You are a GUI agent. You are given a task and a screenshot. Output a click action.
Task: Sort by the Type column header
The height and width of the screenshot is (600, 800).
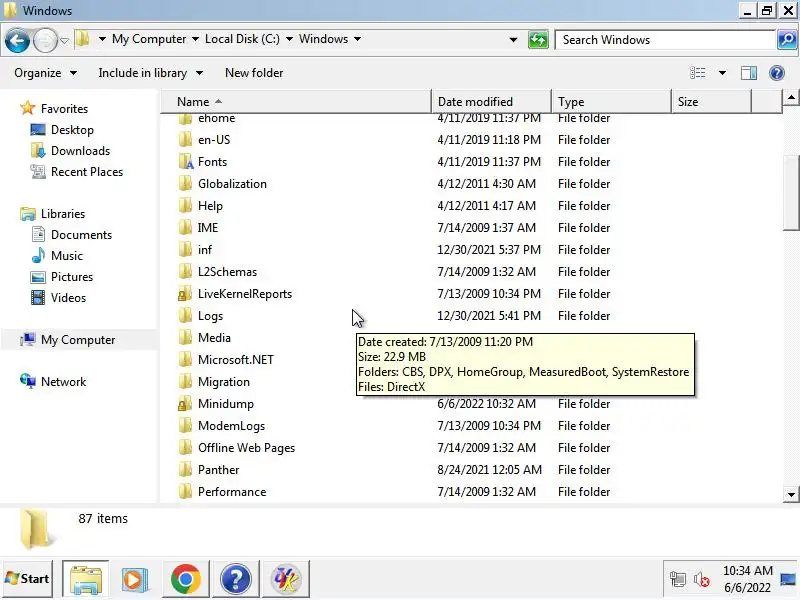coord(611,102)
